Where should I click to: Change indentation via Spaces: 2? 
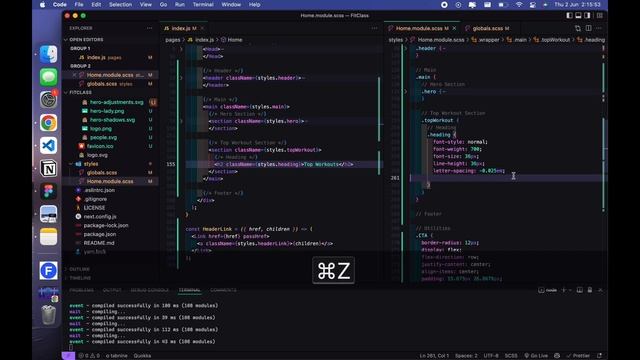(x=466, y=356)
